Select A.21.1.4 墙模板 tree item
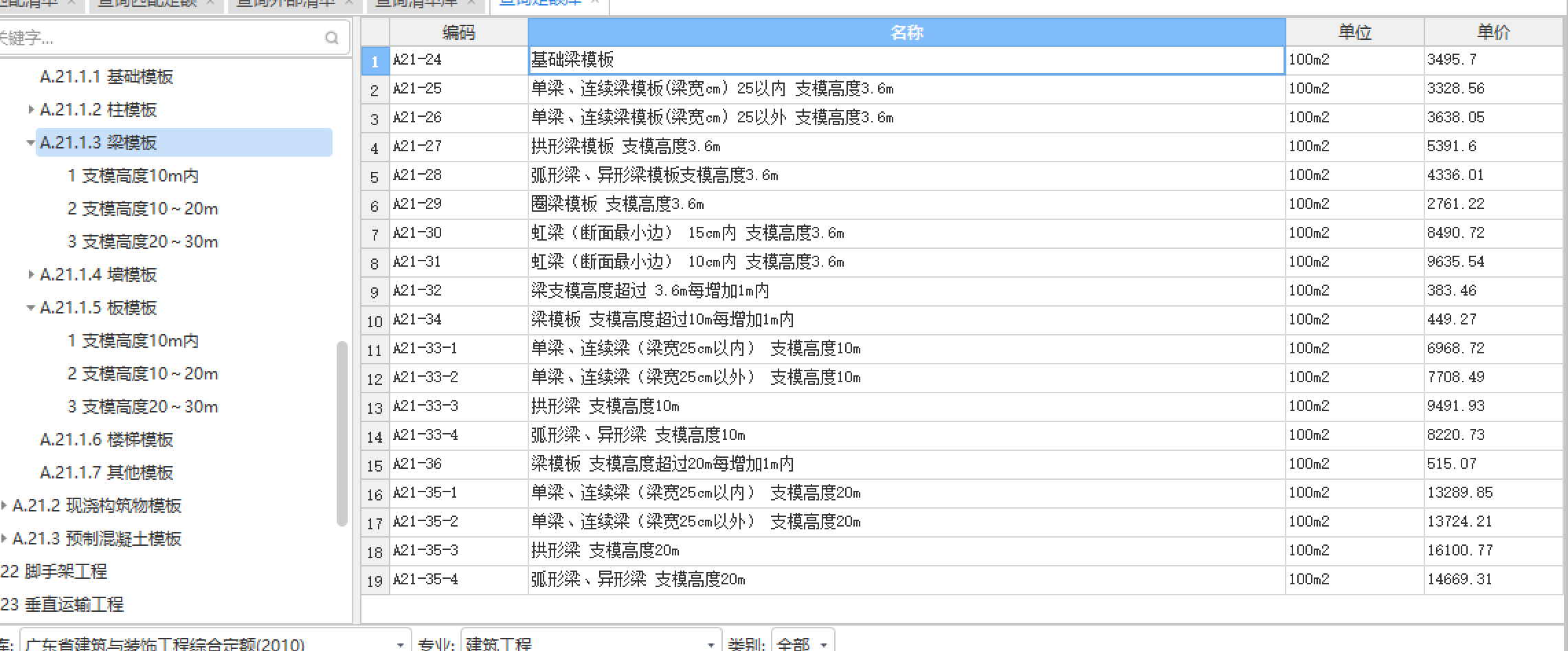The width and height of the screenshot is (1568, 651). pyautogui.click(x=98, y=274)
